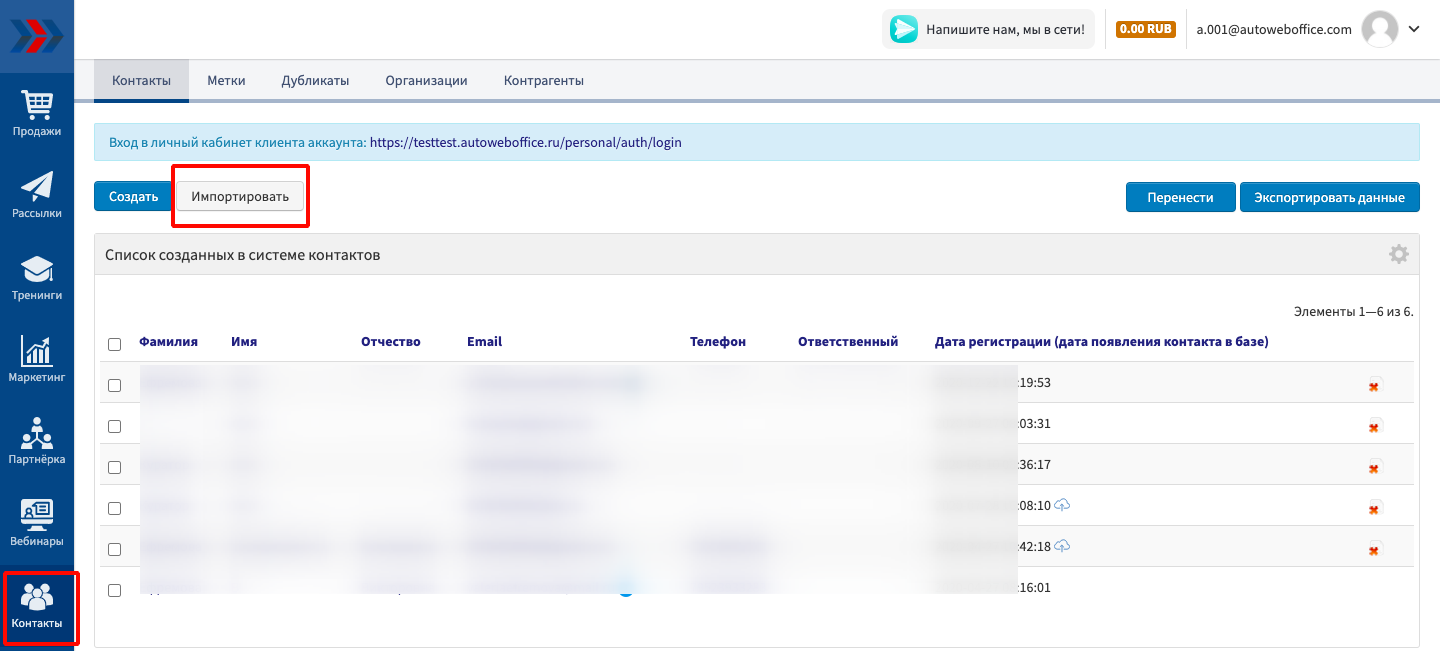The height and width of the screenshot is (651, 1440).
Task: Open the Вебинары section icon
Action: [37, 523]
